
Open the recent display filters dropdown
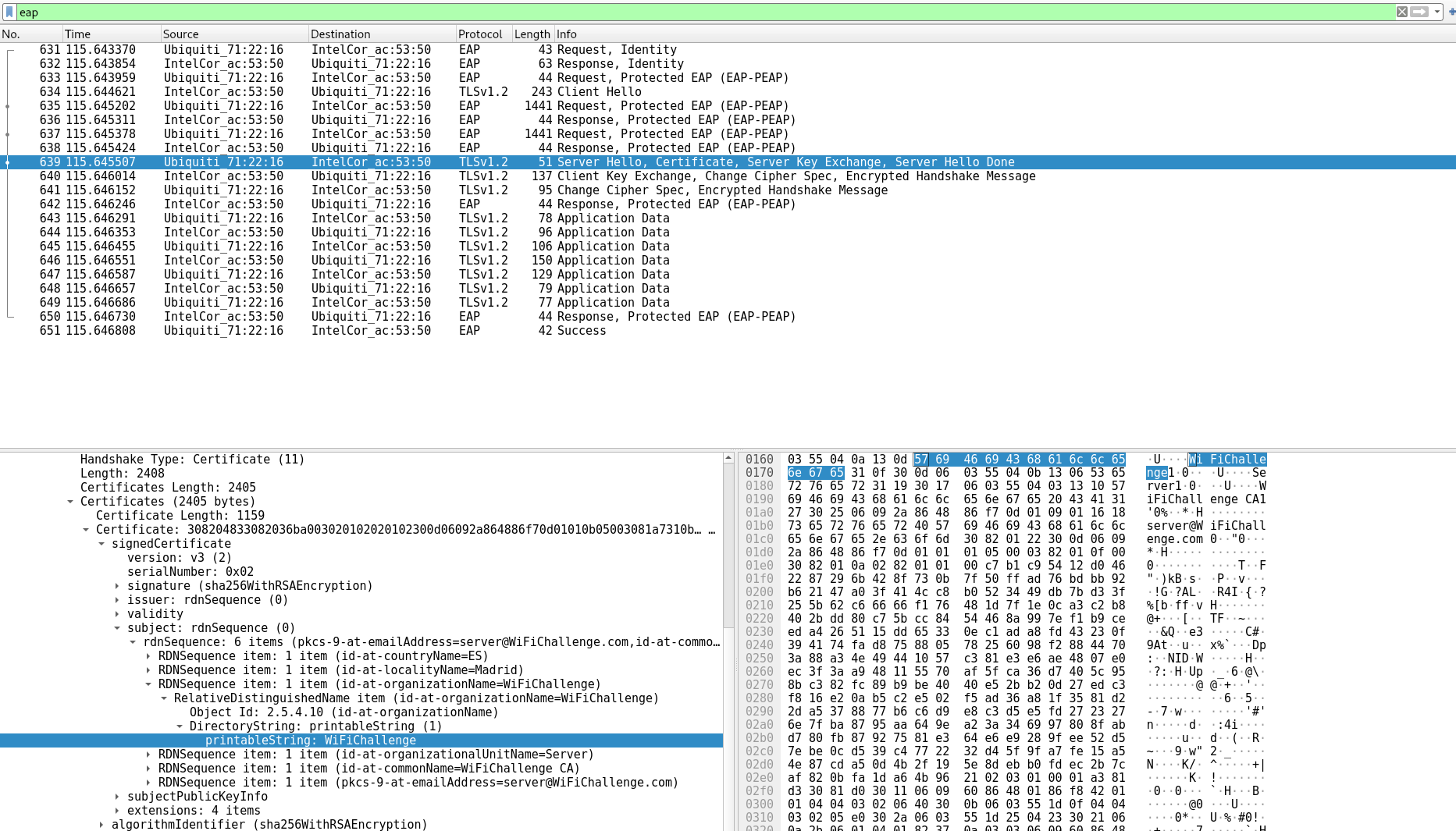coord(1436,12)
